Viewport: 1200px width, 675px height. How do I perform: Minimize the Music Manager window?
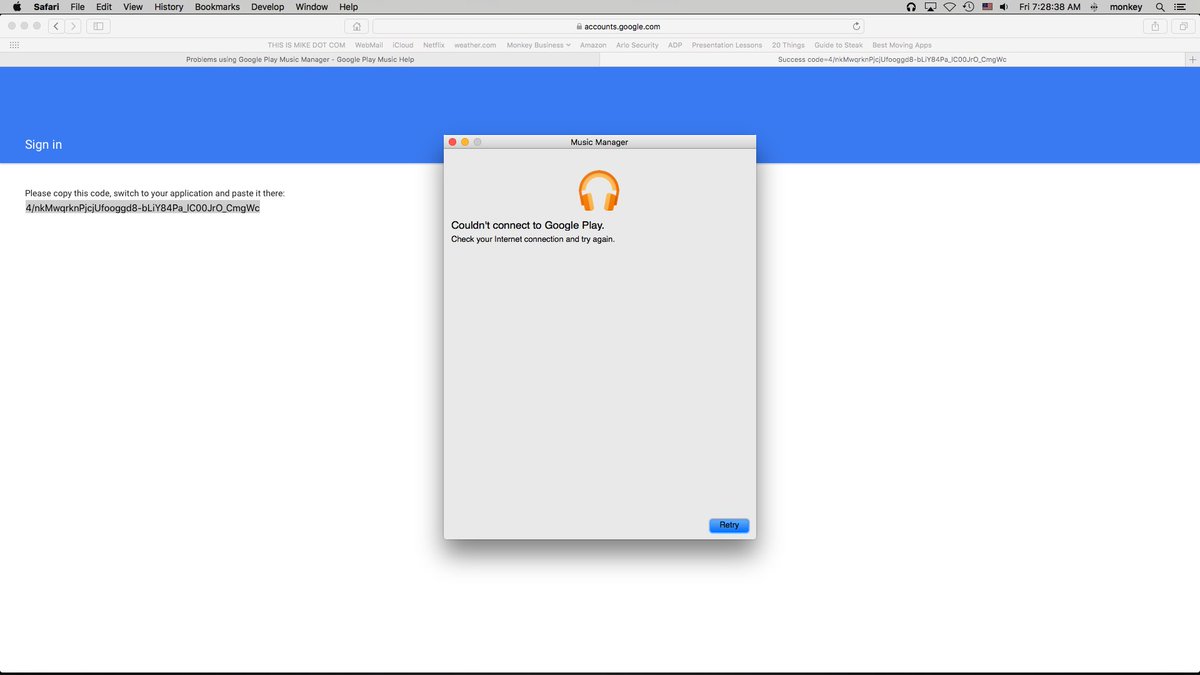pos(465,142)
